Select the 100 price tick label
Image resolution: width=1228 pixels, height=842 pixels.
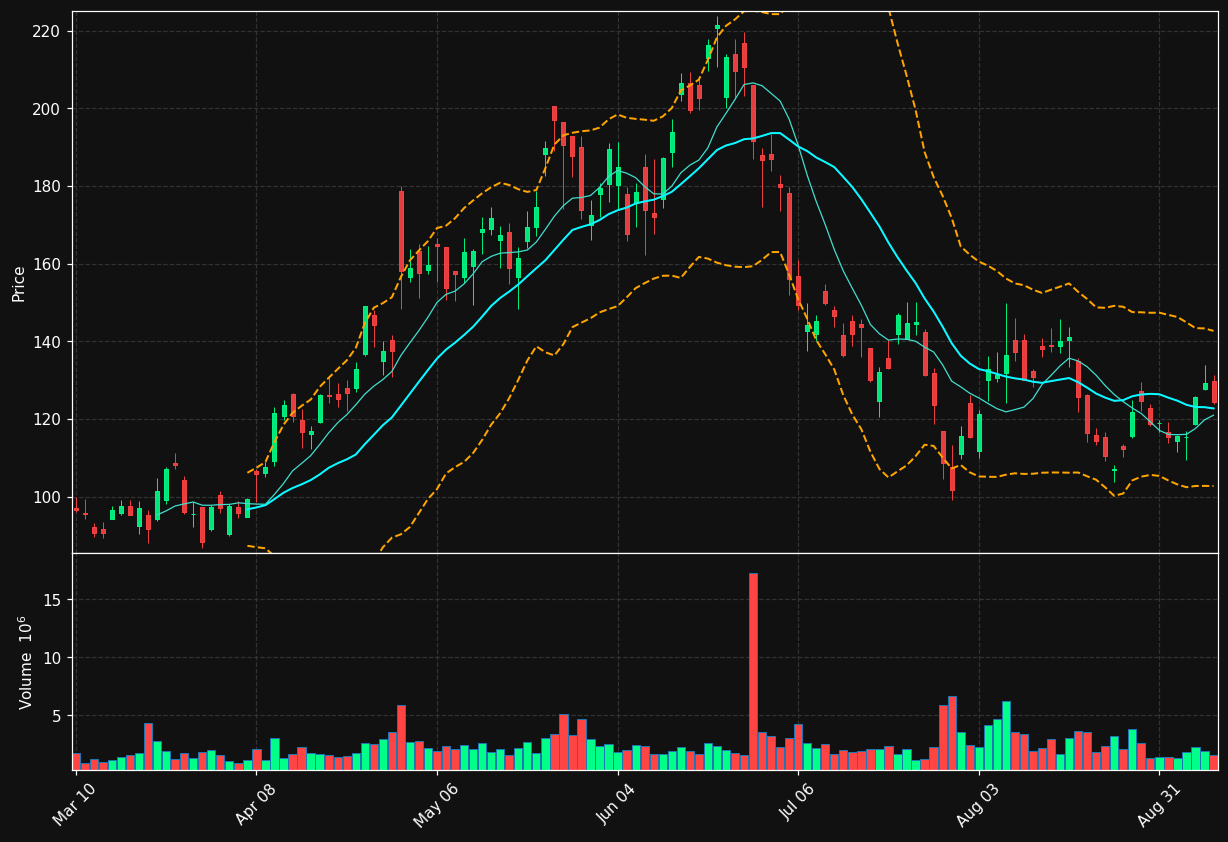coord(47,497)
